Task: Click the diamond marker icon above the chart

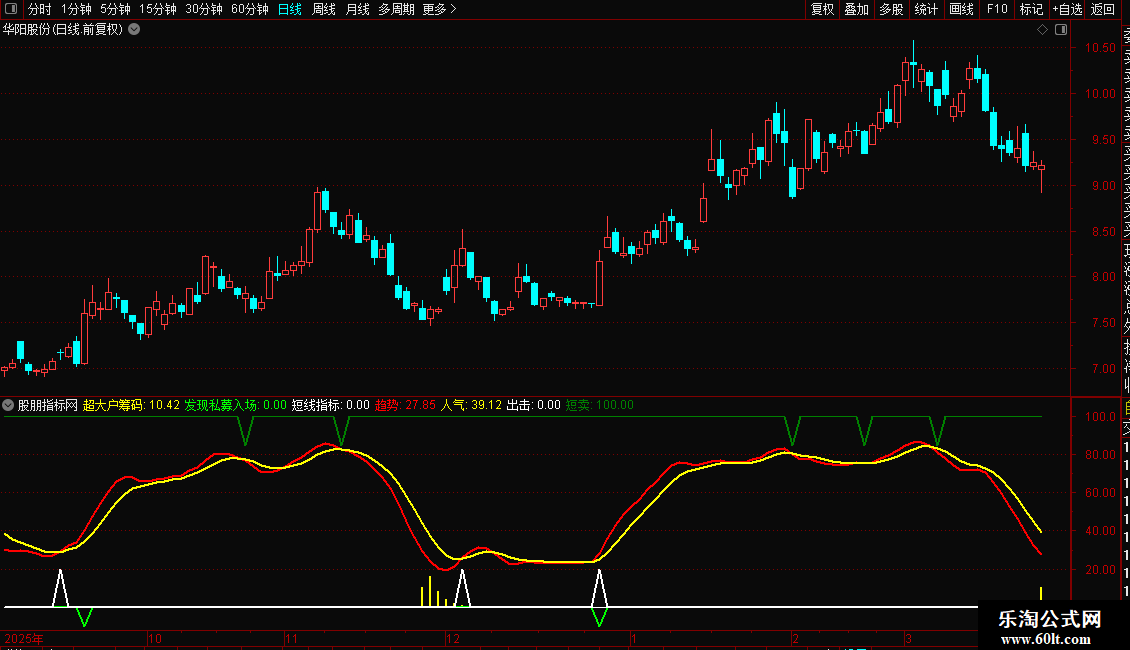Action: pos(1042,30)
